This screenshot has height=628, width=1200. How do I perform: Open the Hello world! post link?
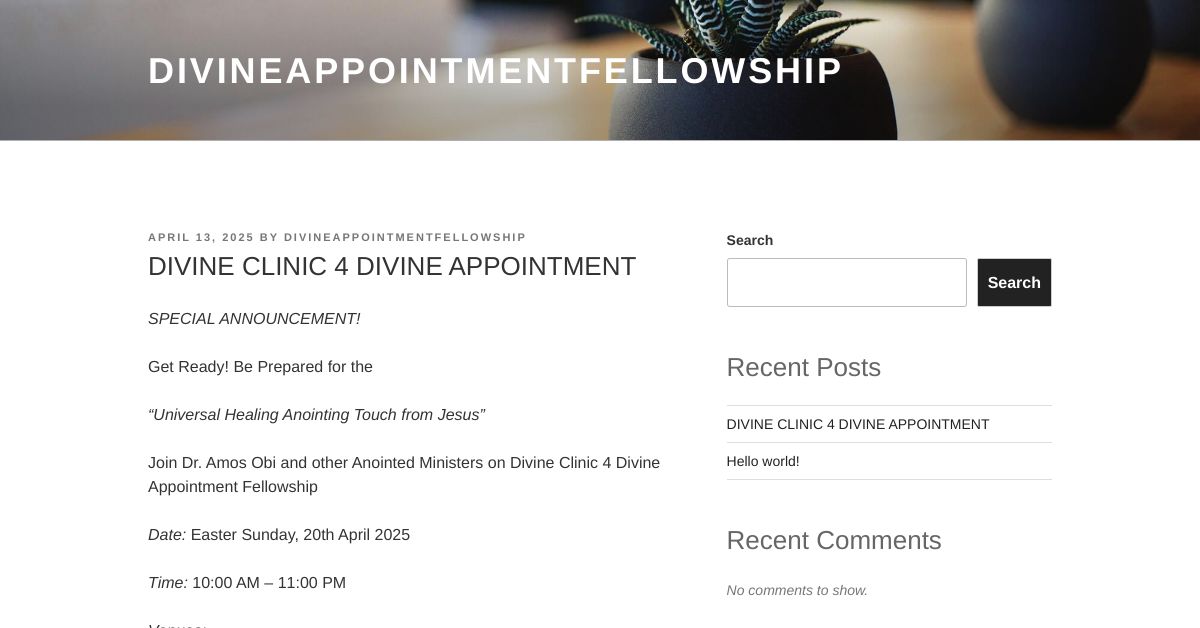pyautogui.click(x=763, y=461)
